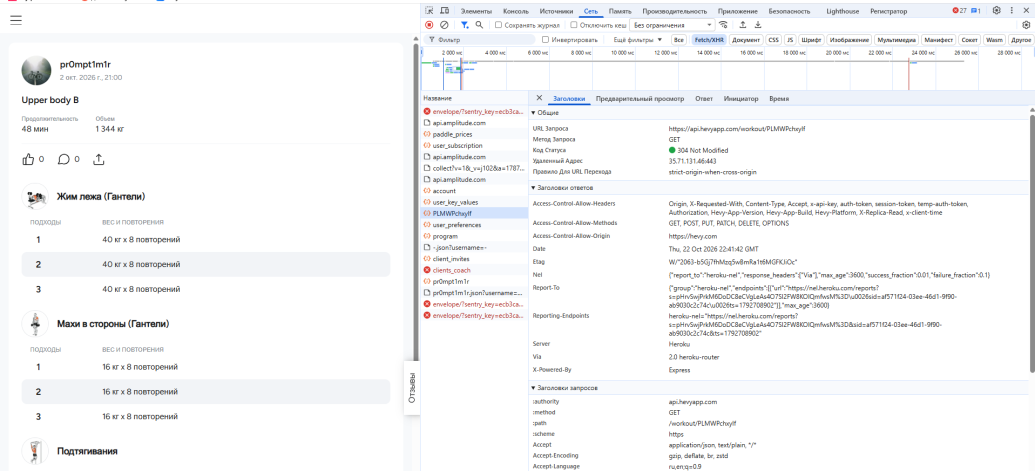Open the hamburger menu on the Hevy page
The height and width of the screenshot is (471, 1035).
[16, 20]
